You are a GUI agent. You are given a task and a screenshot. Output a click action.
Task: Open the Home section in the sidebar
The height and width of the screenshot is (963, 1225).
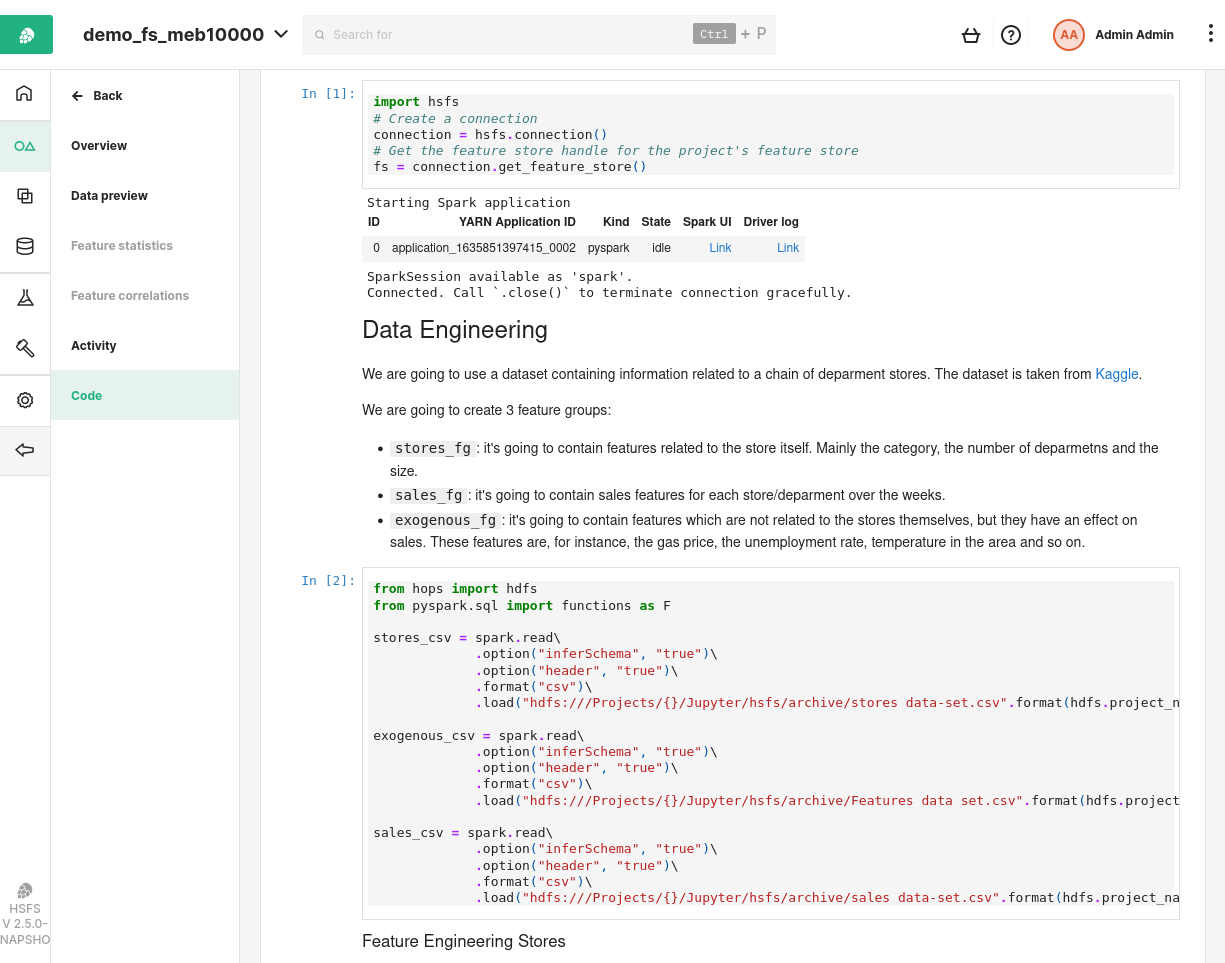pyautogui.click(x=25, y=93)
